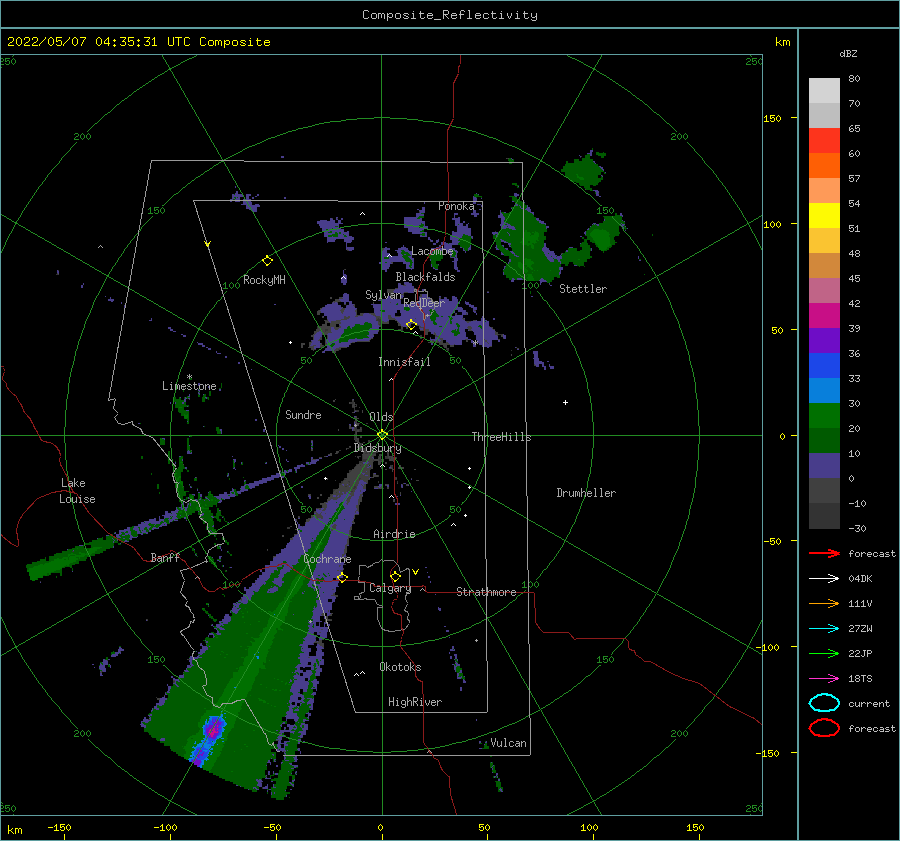Click the yellow diamond marker below Cochrane
This screenshot has height=841, width=900.
342,577
